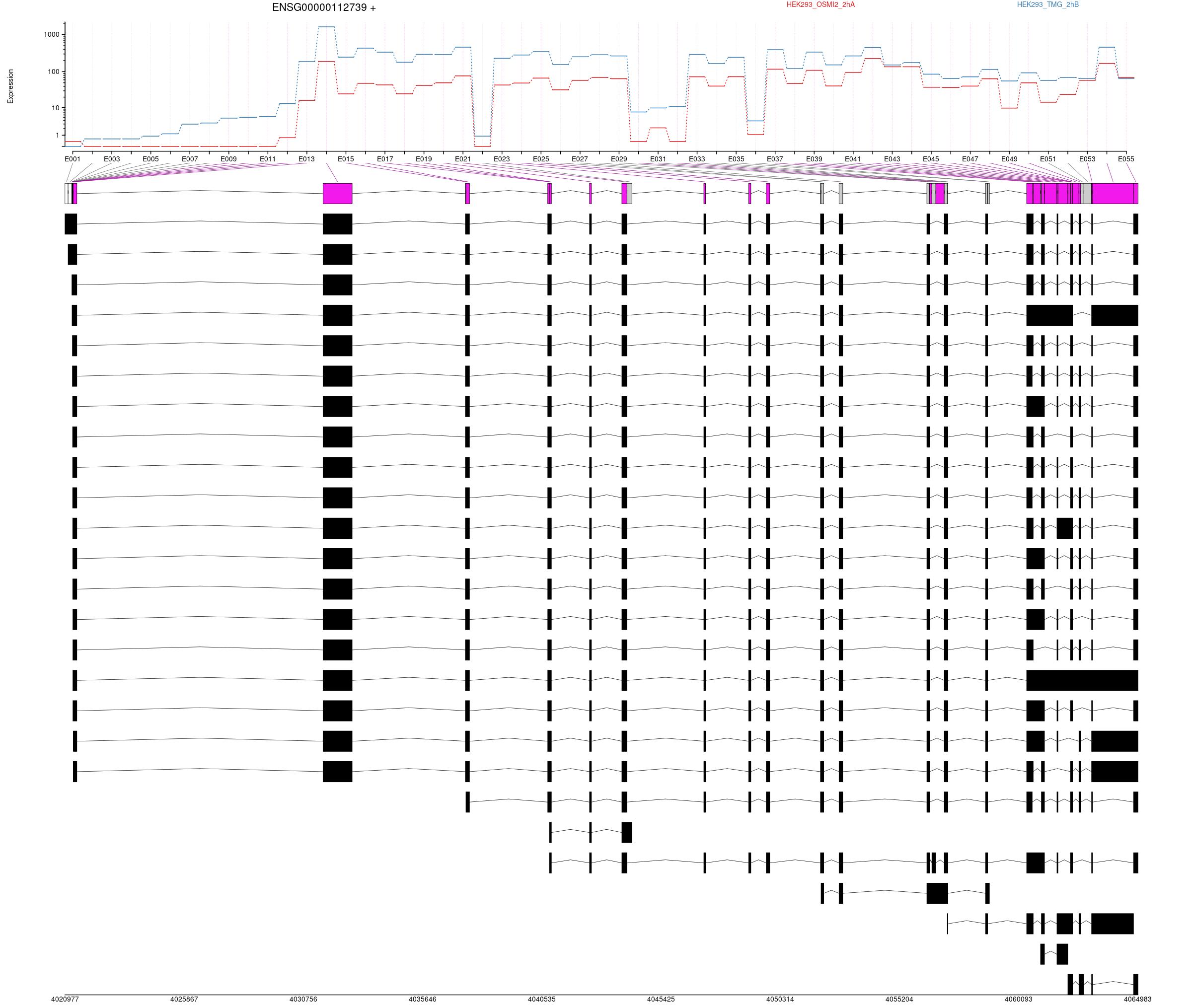Select exon label E029
The width and height of the screenshot is (1192, 1008).
coord(619,159)
